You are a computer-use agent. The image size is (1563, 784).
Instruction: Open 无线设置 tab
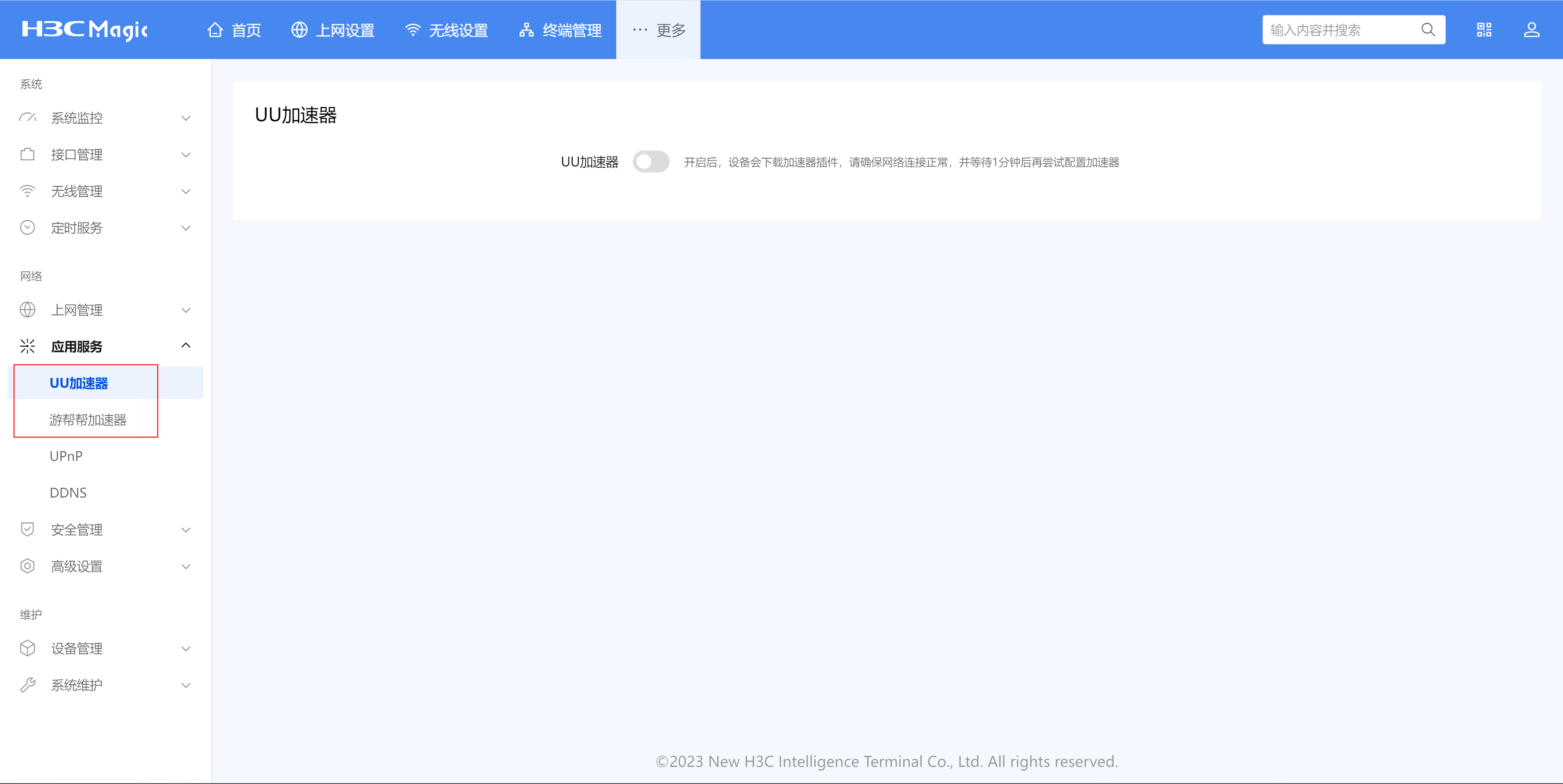tap(447, 30)
